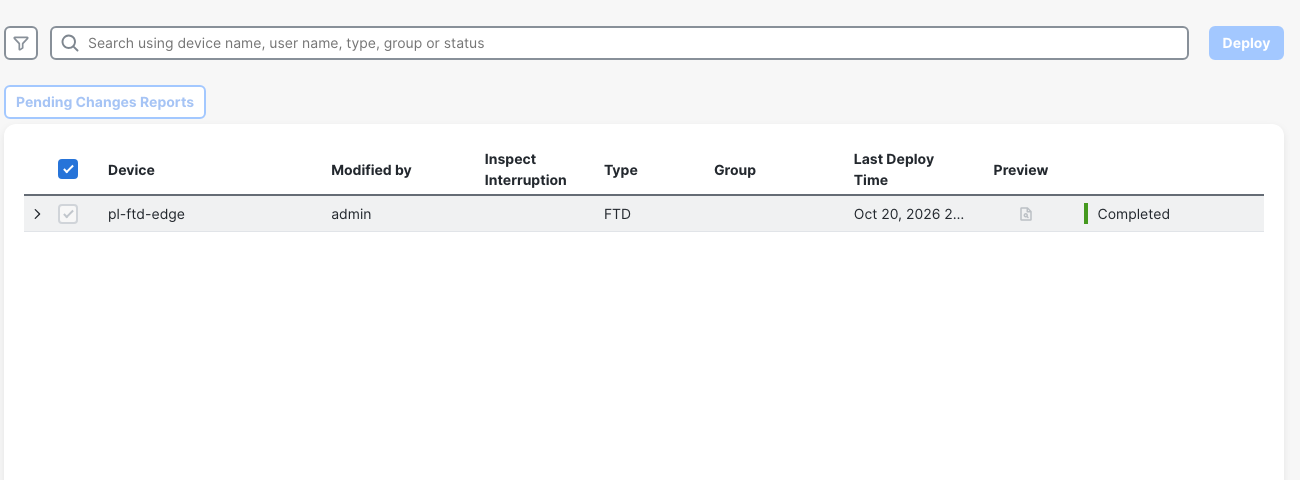The image size is (1300, 480).
Task: Select the pl-ftd-edge device name
Action: point(147,214)
